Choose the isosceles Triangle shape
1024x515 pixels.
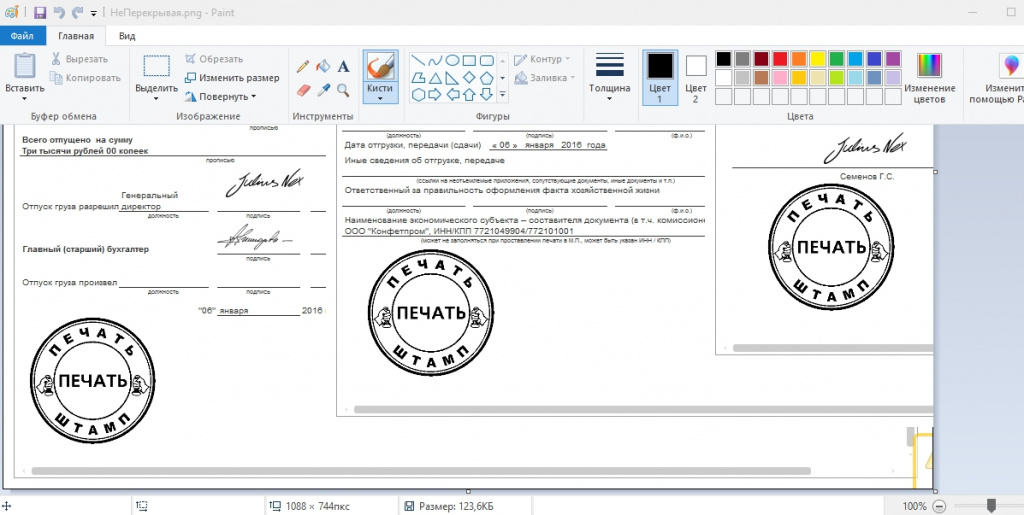435,78
